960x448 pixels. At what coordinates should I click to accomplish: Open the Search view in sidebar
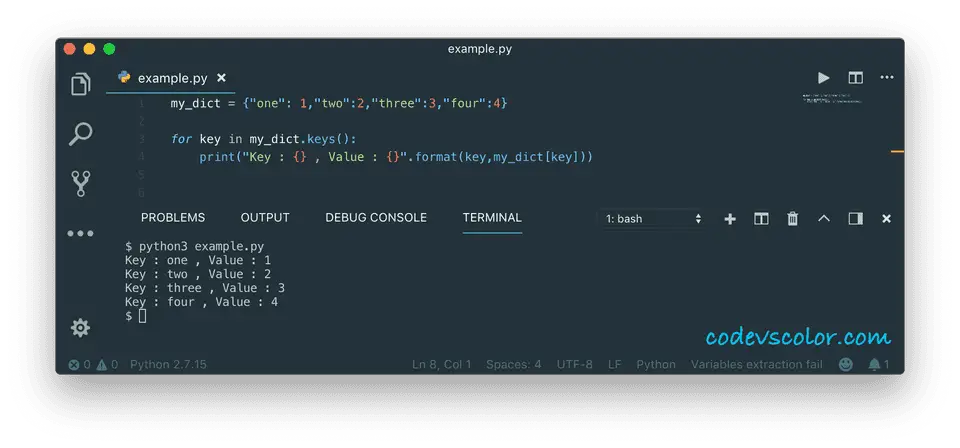(x=80, y=134)
